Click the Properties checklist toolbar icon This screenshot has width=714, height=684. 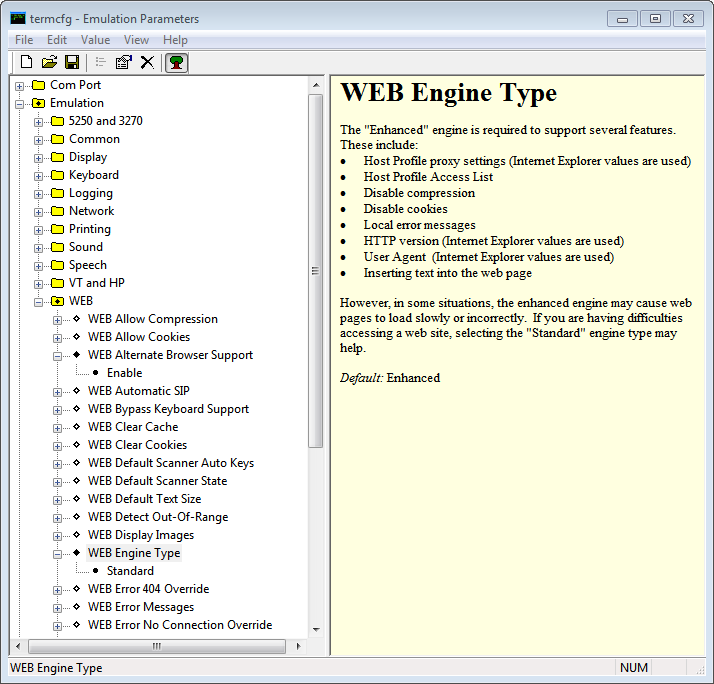(x=124, y=63)
